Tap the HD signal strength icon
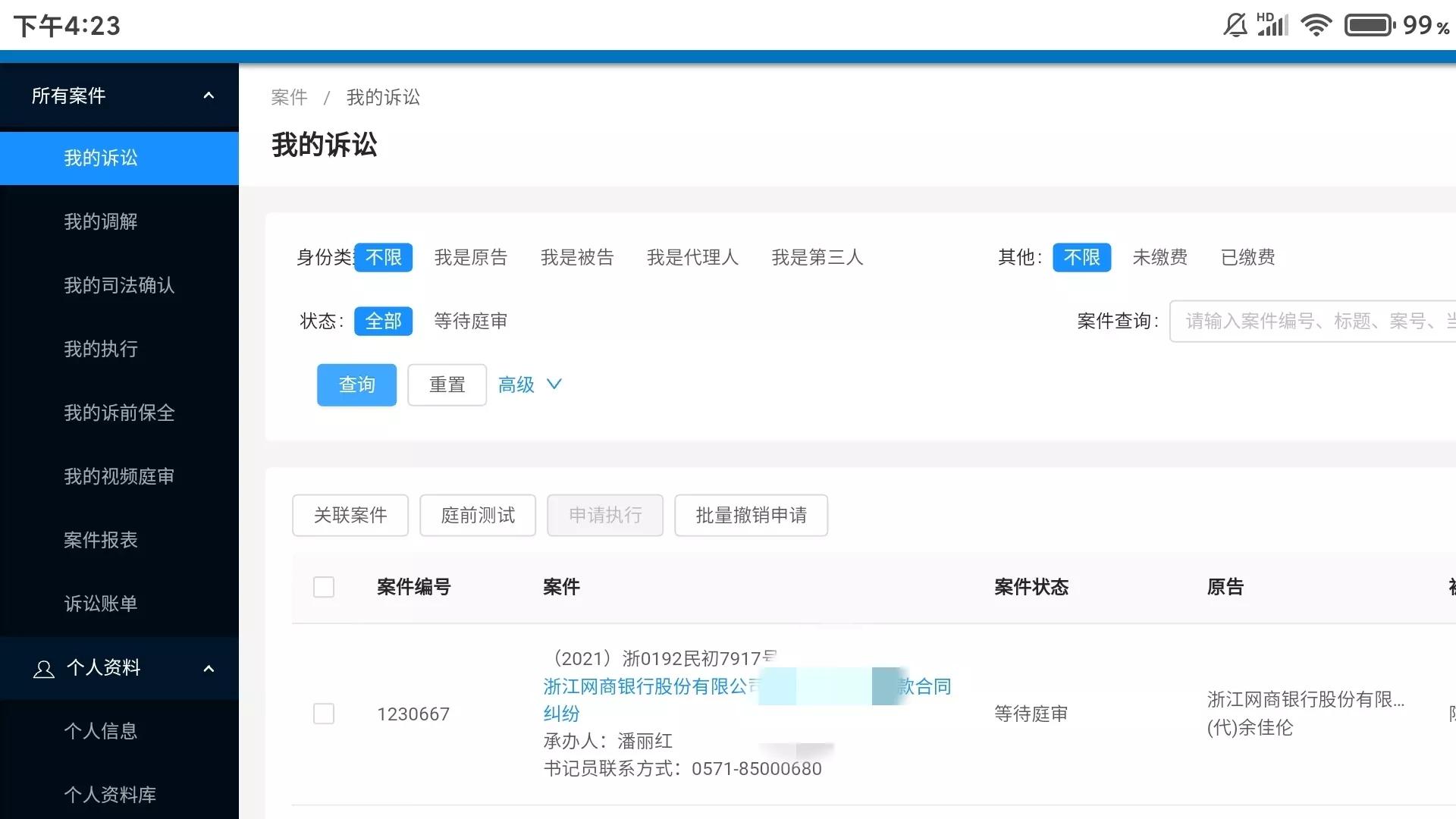This screenshot has width=1456, height=819. click(1273, 25)
